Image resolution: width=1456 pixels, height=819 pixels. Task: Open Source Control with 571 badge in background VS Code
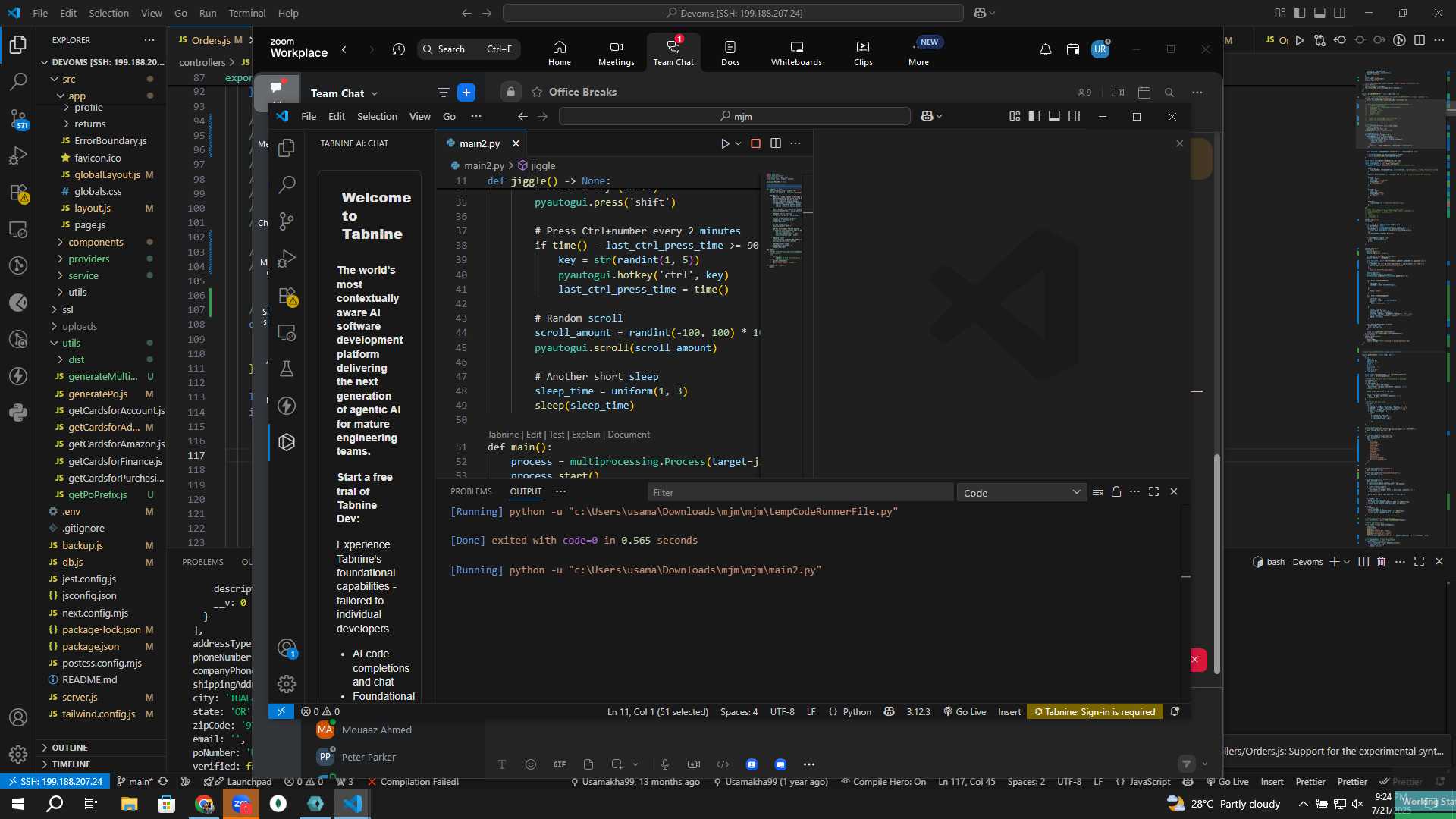point(18,118)
